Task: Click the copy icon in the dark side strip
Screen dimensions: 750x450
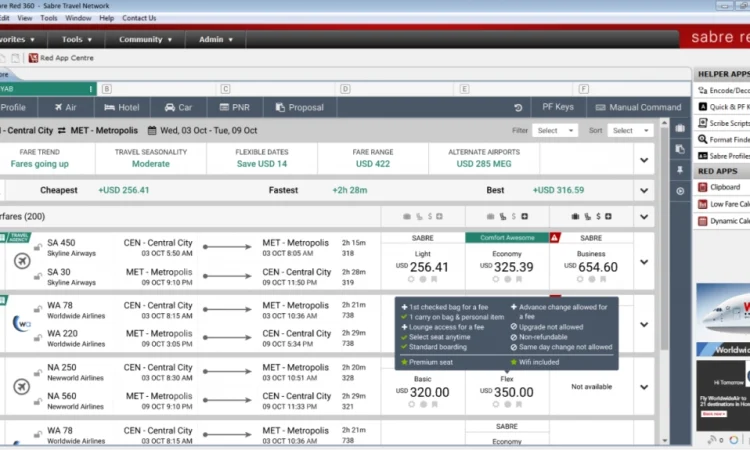Action: point(680,149)
